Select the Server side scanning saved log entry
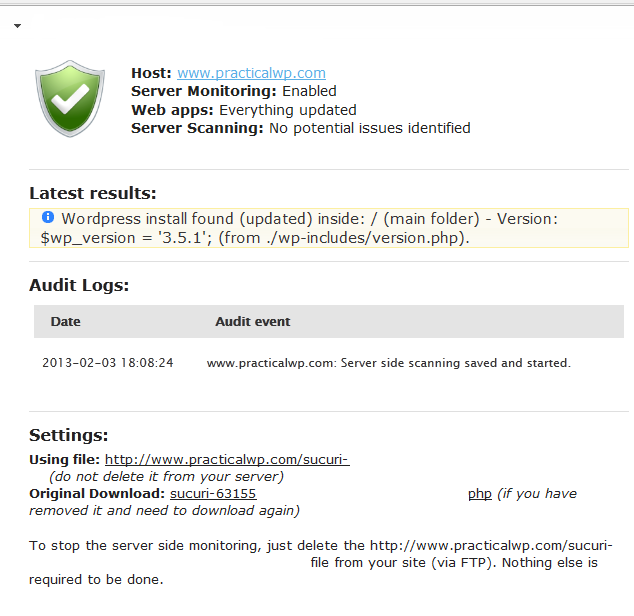This screenshot has height=616, width=634. pos(389,363)
